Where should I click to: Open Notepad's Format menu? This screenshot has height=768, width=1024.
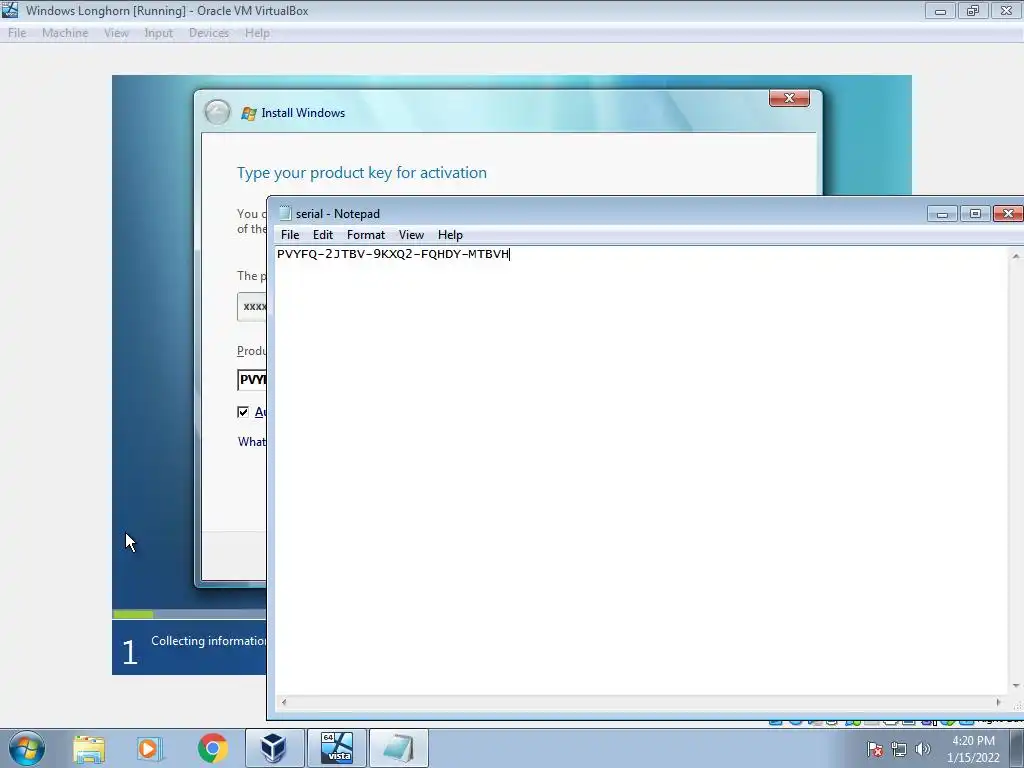[x=366, y=235]
